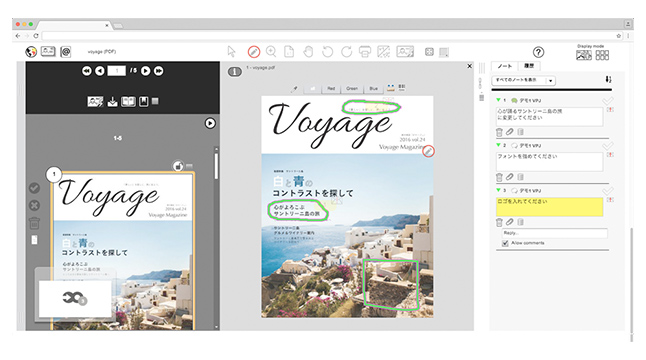
Task: Open the show all notes dropdown
Action: pyautogui.click(x=524, y=80)
